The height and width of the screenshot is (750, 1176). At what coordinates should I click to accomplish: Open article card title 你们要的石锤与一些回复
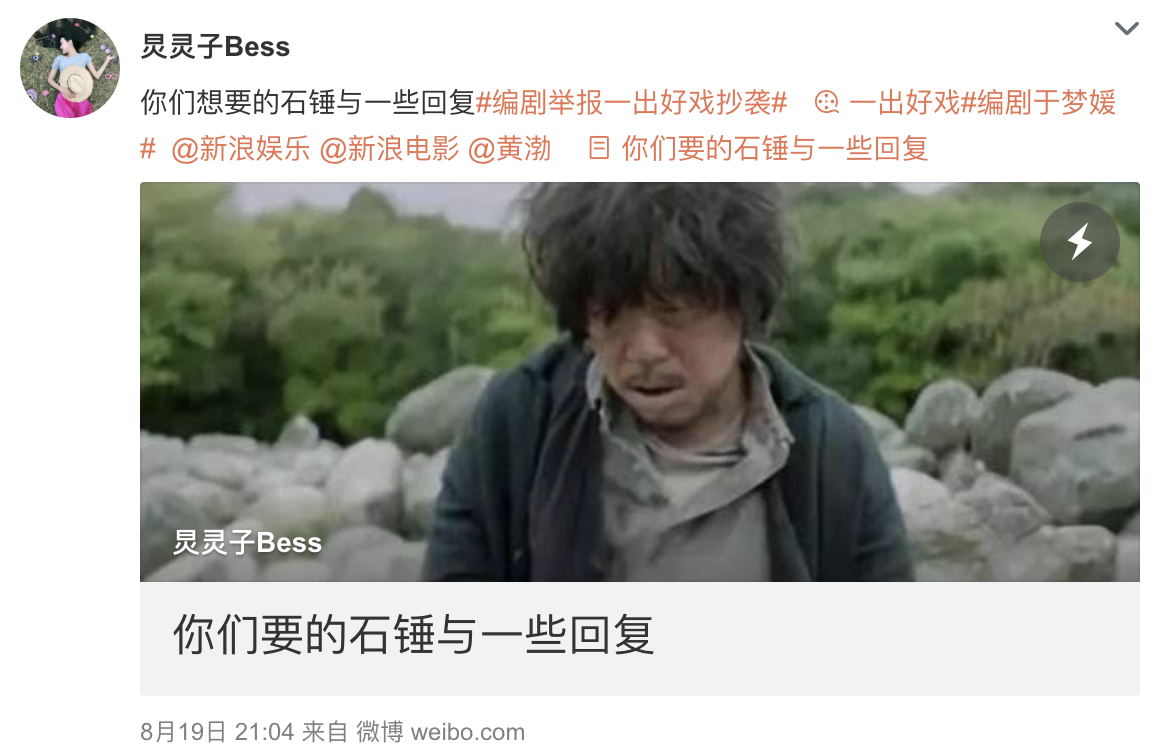pos(413,634)
